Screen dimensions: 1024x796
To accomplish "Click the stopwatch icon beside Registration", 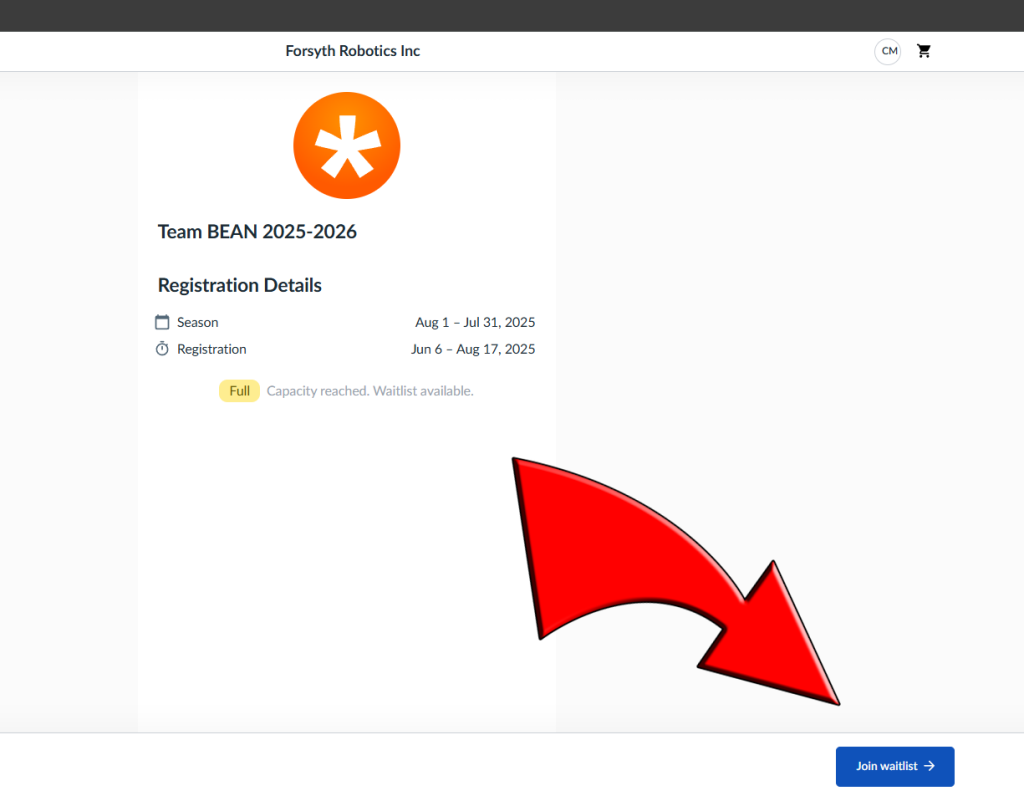I will tap(162, 349).
